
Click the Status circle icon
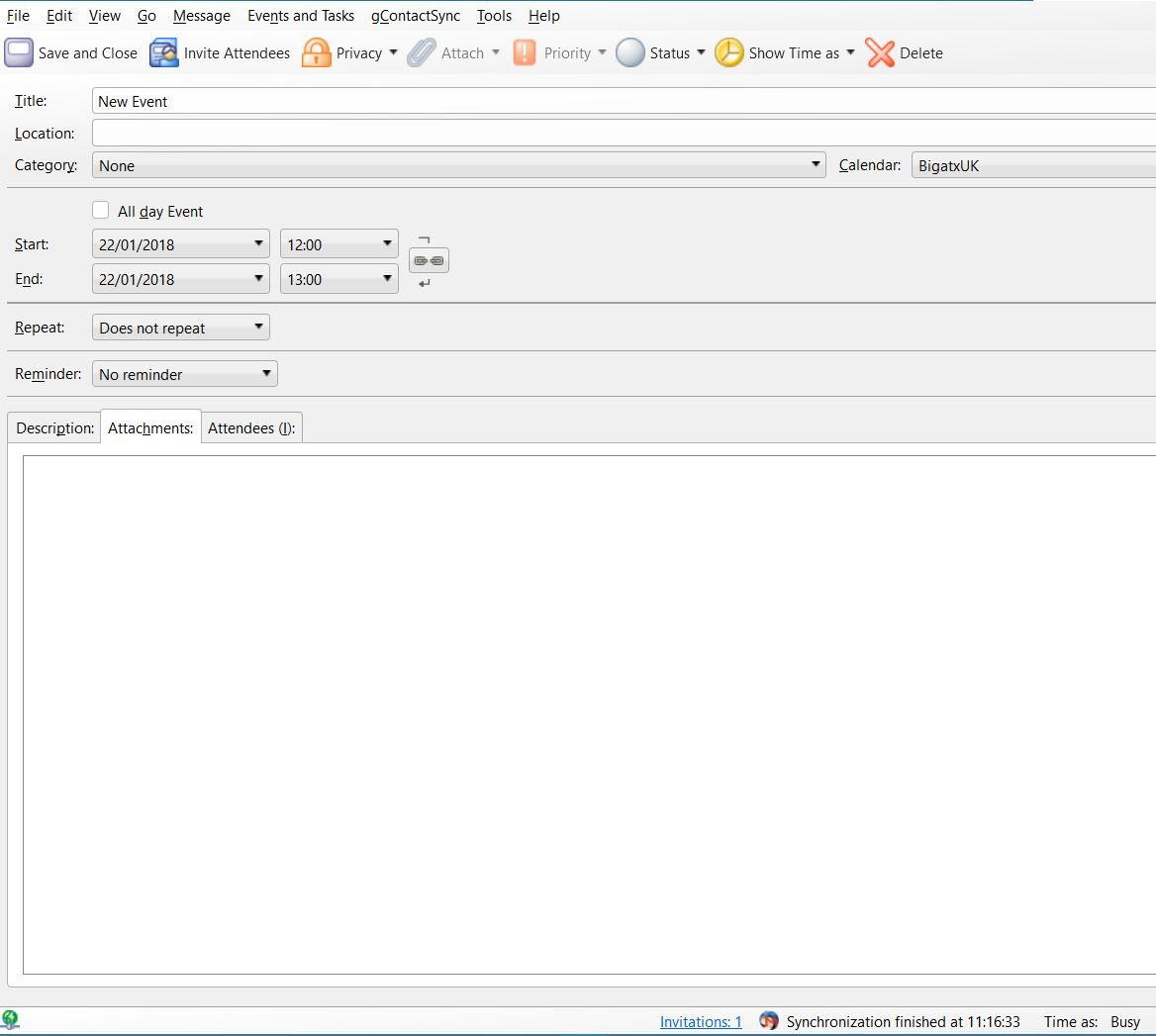630,53
